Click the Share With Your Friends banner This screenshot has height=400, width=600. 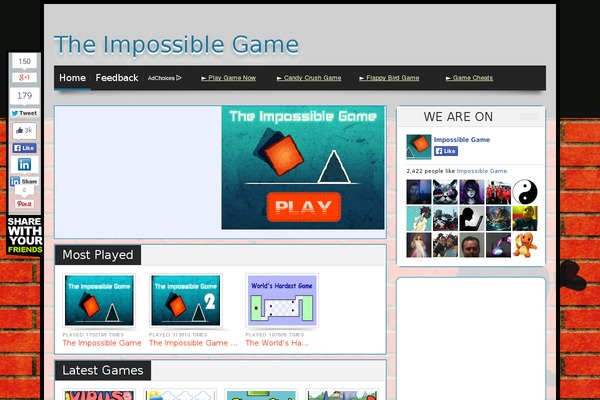point(24,235)
